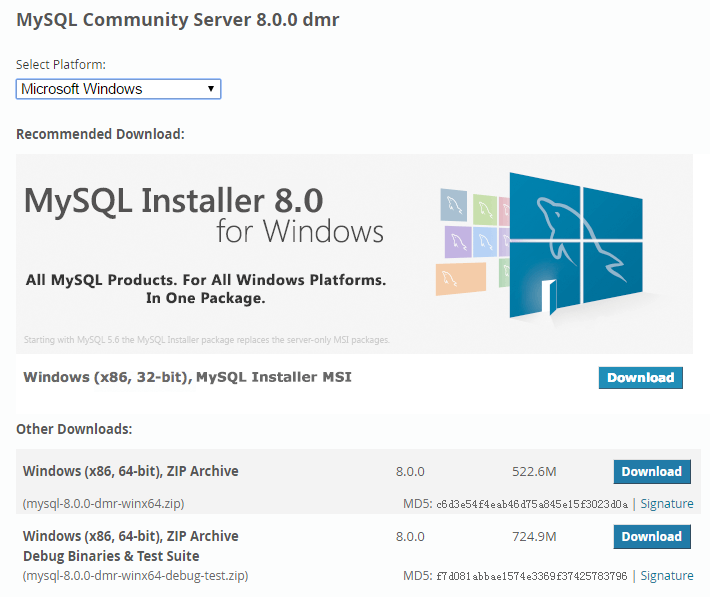Click the 724.9M file size value
Image resolution: width=710 pixels, height=597 pixels.
coord(534,537)
